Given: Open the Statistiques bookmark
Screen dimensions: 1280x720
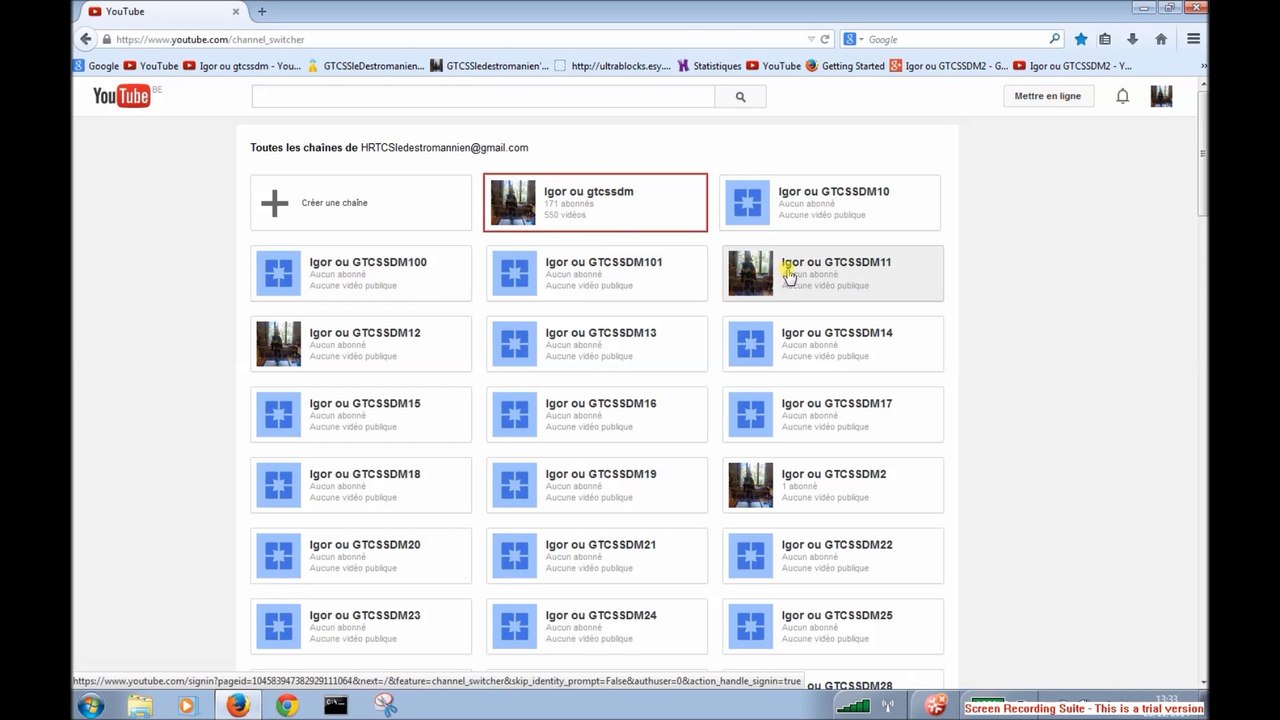Looking at the screenshot, I should pyautogui.click(x=709, y=66).
